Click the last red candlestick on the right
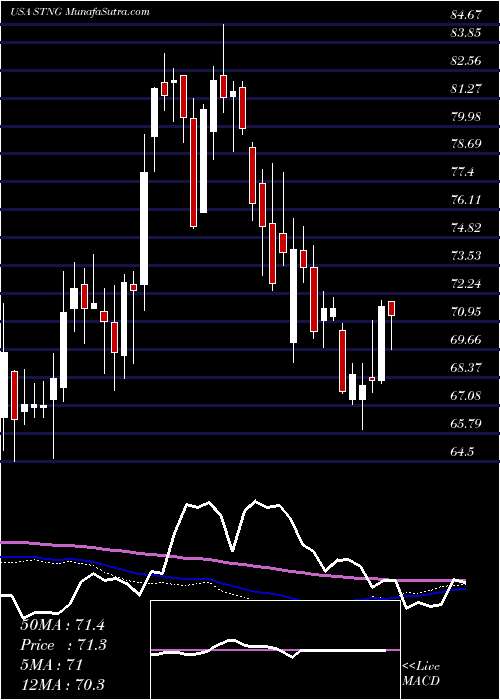Screen dimensions: 500x700 392,308
